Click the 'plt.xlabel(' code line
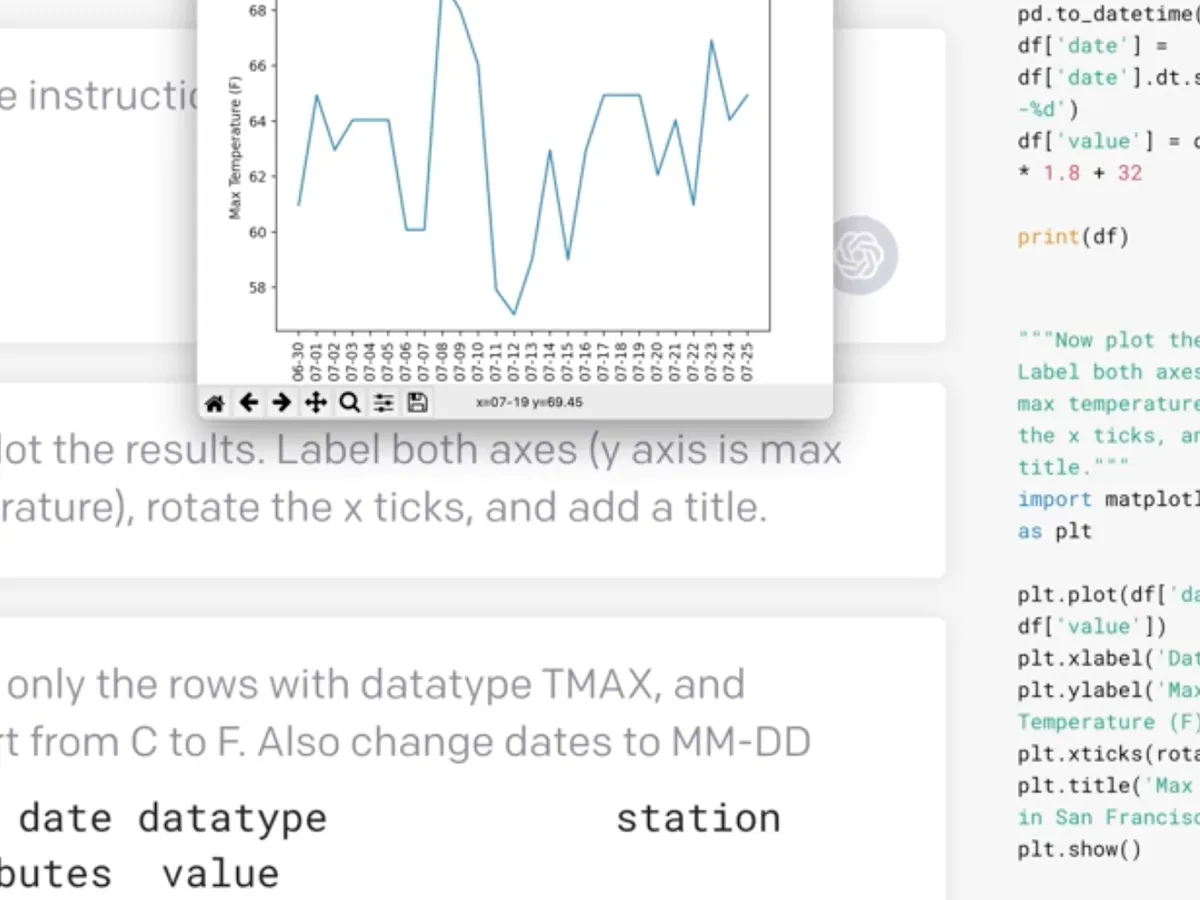The width and height of the screenshot is (1200, 900). click(1108, 658)
